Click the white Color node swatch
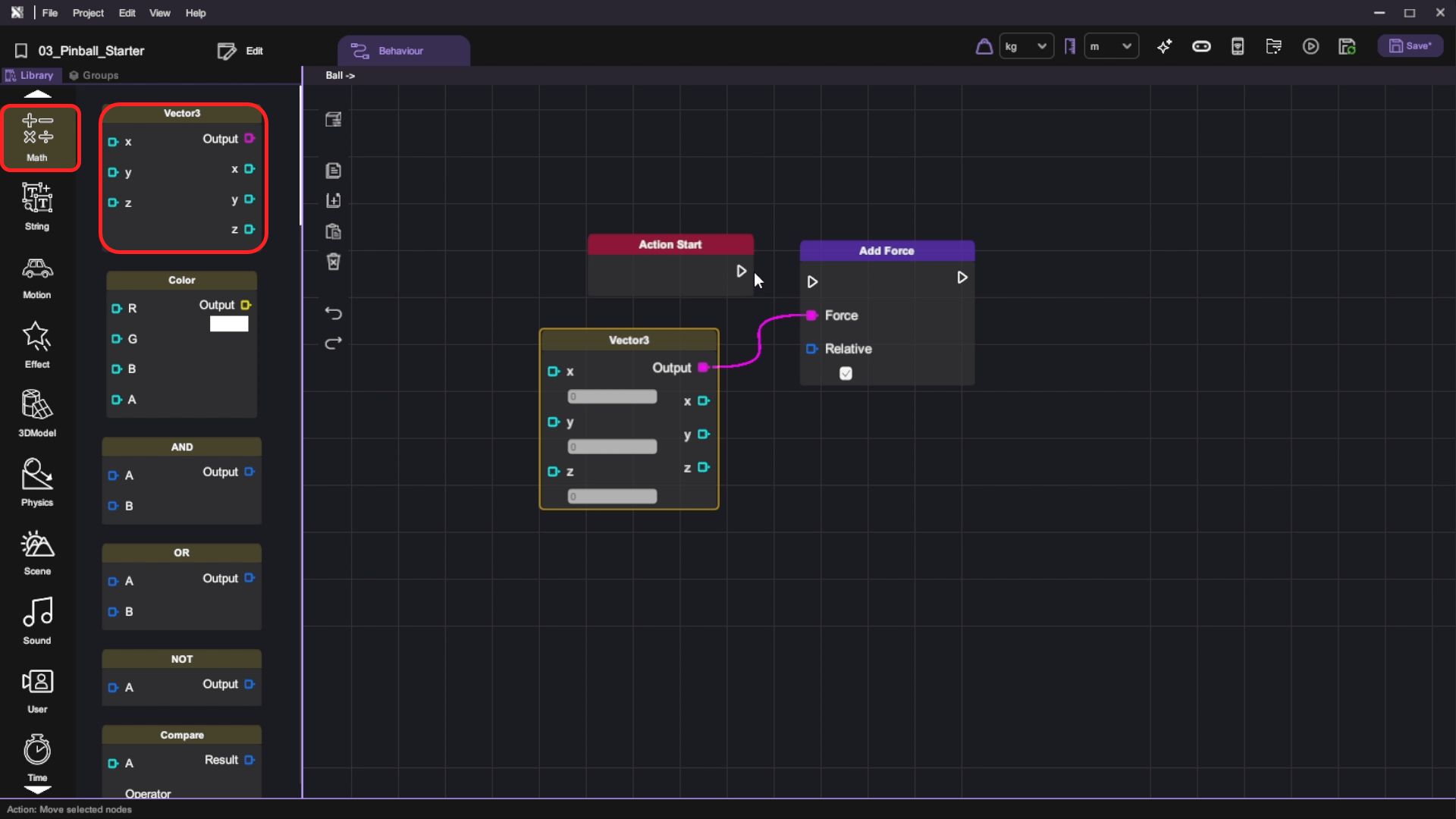 click(229, 325)
